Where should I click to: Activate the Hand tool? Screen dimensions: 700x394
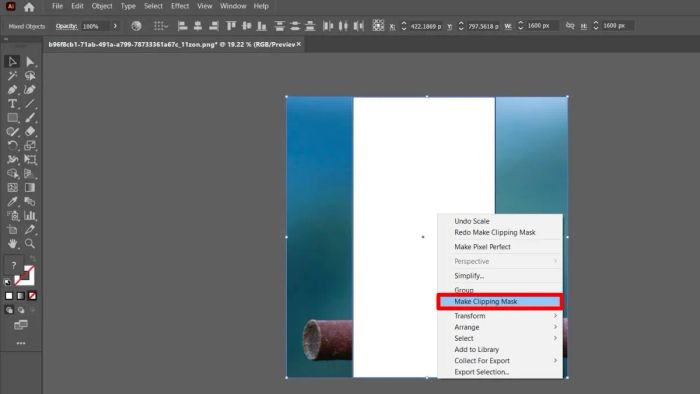12,244
